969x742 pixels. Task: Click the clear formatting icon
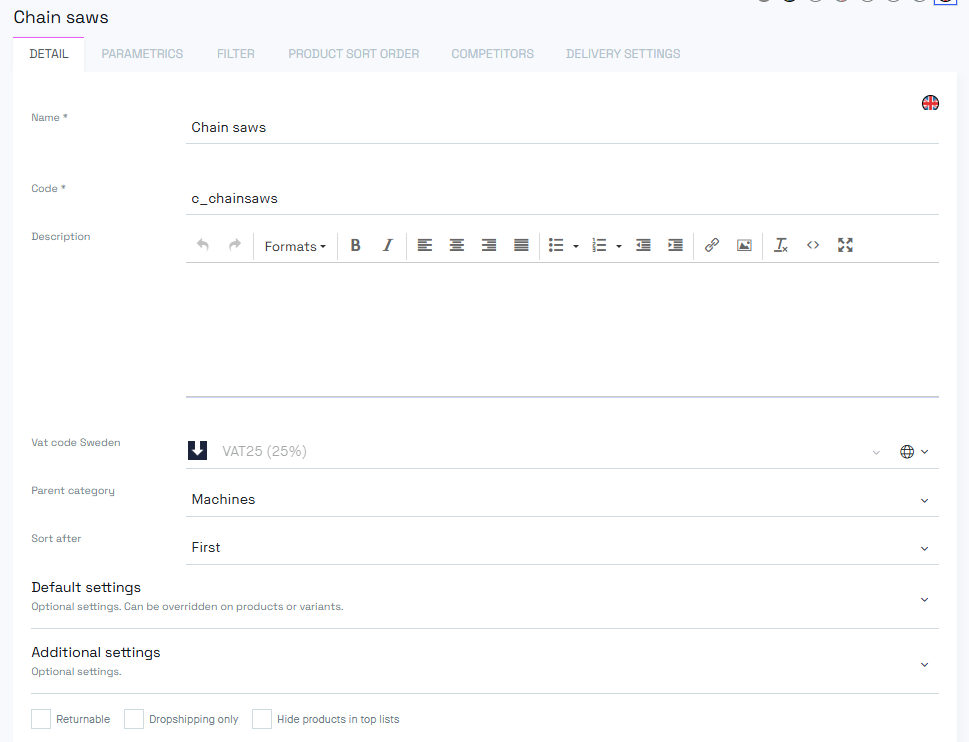coord(781,246)
